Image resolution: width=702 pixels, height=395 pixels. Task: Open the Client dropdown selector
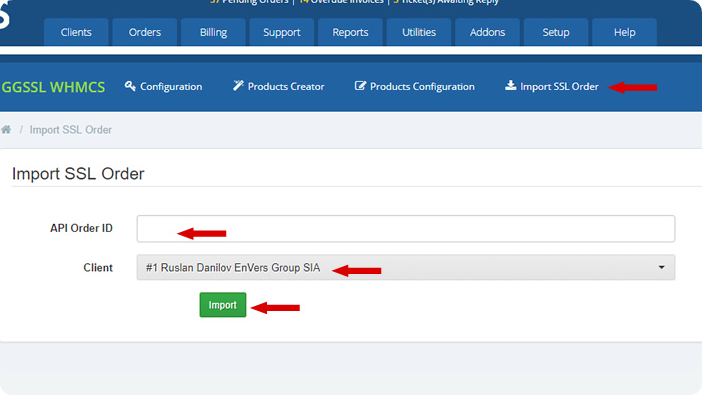(x=406, y=267)
